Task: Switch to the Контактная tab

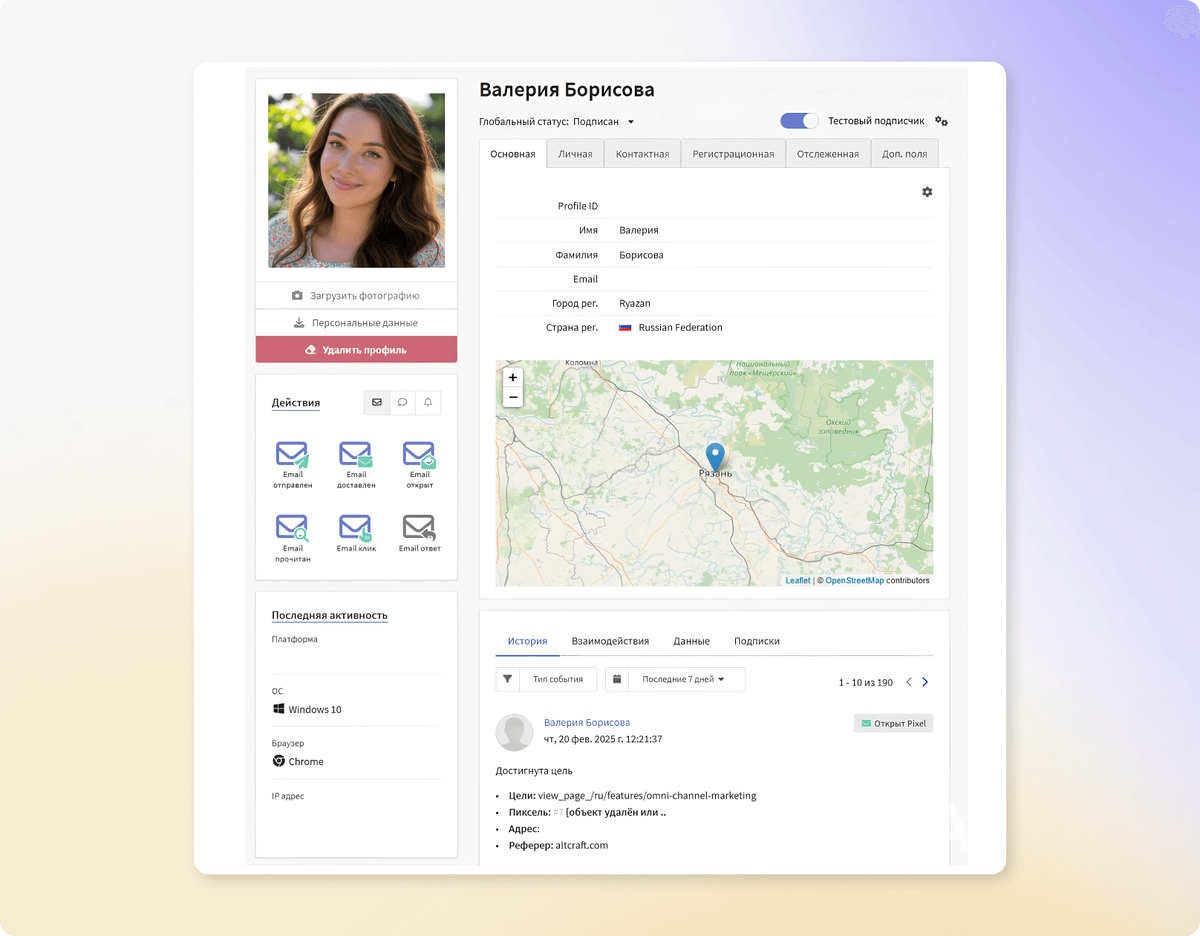Action: point(642,154)
